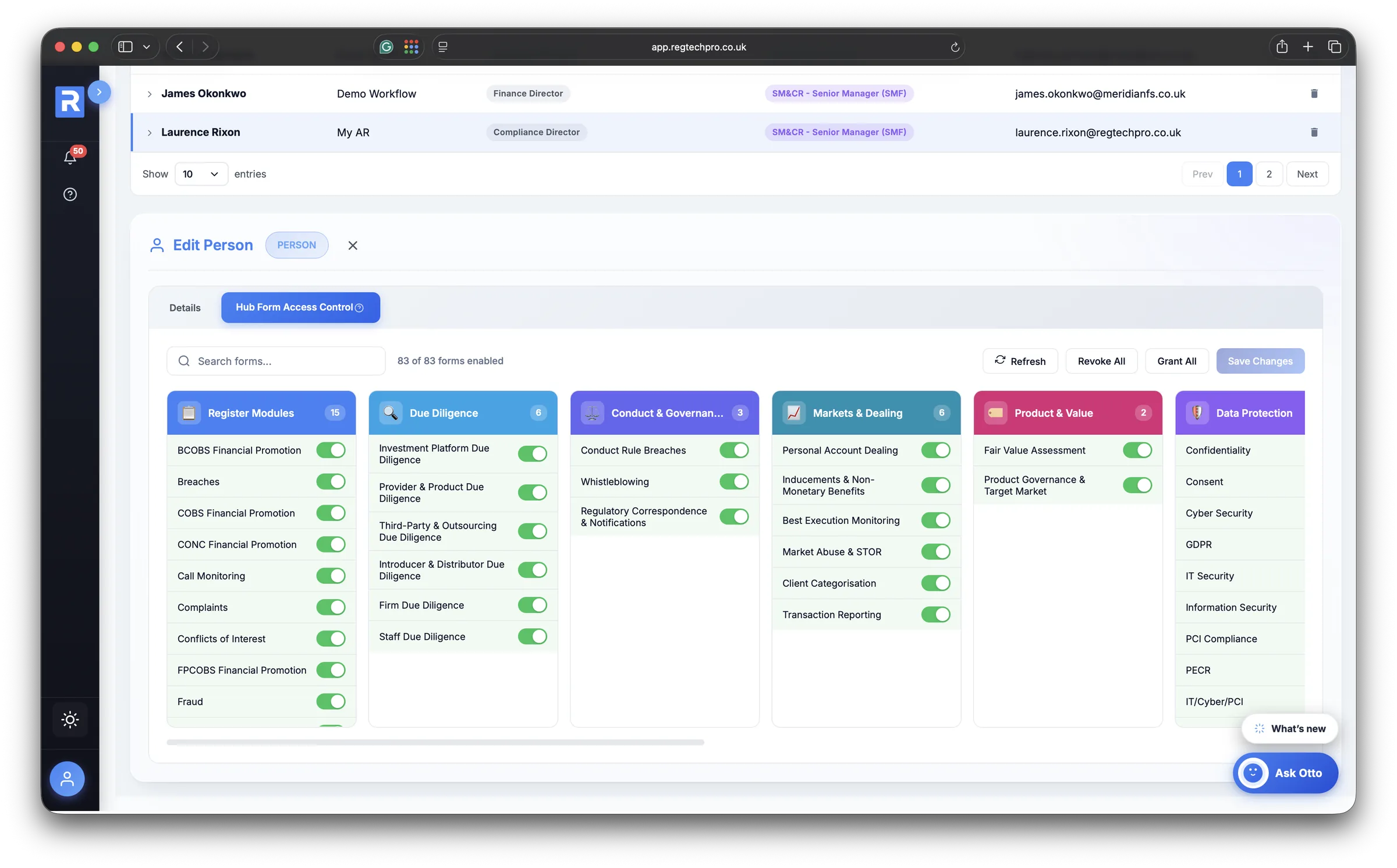Click the browser share icon
The image size is (1397, 868).
[x=1282, y=47]
